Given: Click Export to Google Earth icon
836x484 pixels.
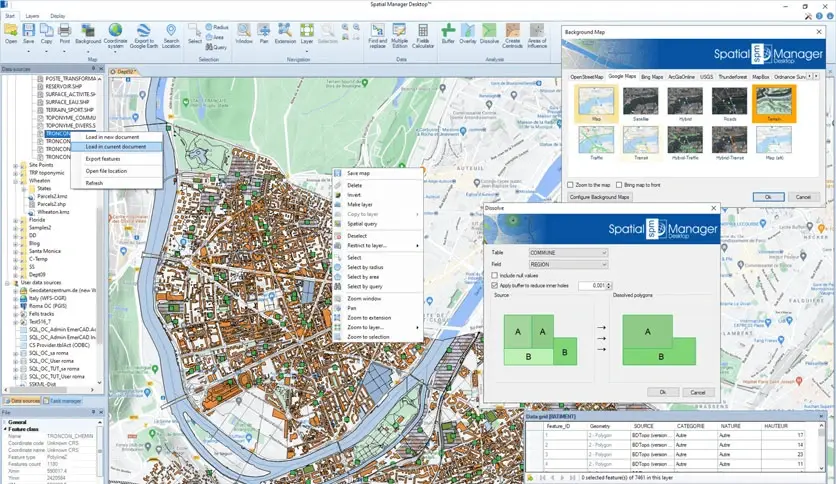Looking at the screenshot, I should pos(143,30).
